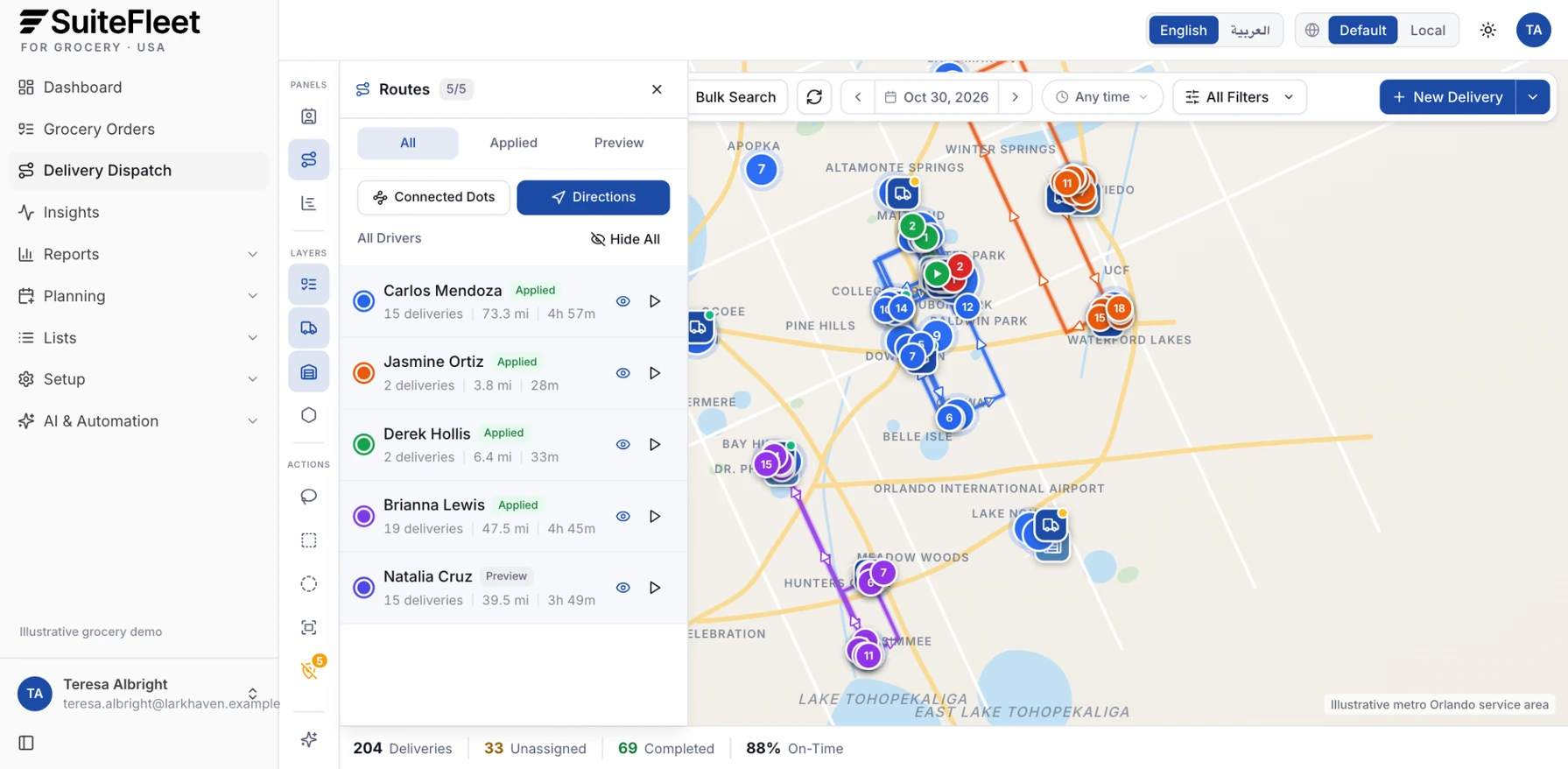The width and height of the screenshot is (1568, 769).
Task: Toggle visibility of Carlos Mendoza route
Action: click(622, 301)
